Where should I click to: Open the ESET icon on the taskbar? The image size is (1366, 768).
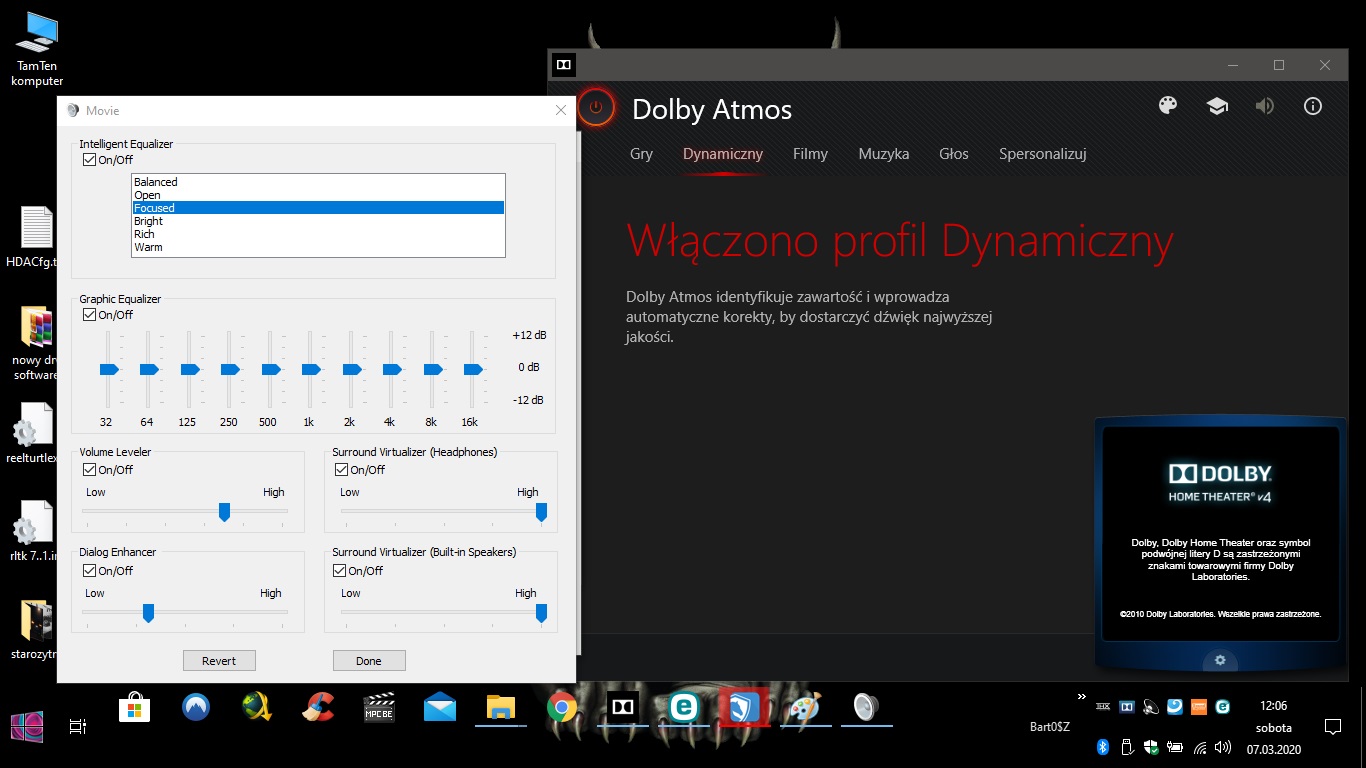coord(684,707)
